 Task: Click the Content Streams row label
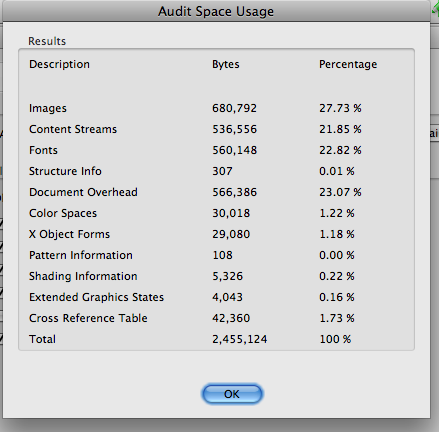click(x=73, y=129)
